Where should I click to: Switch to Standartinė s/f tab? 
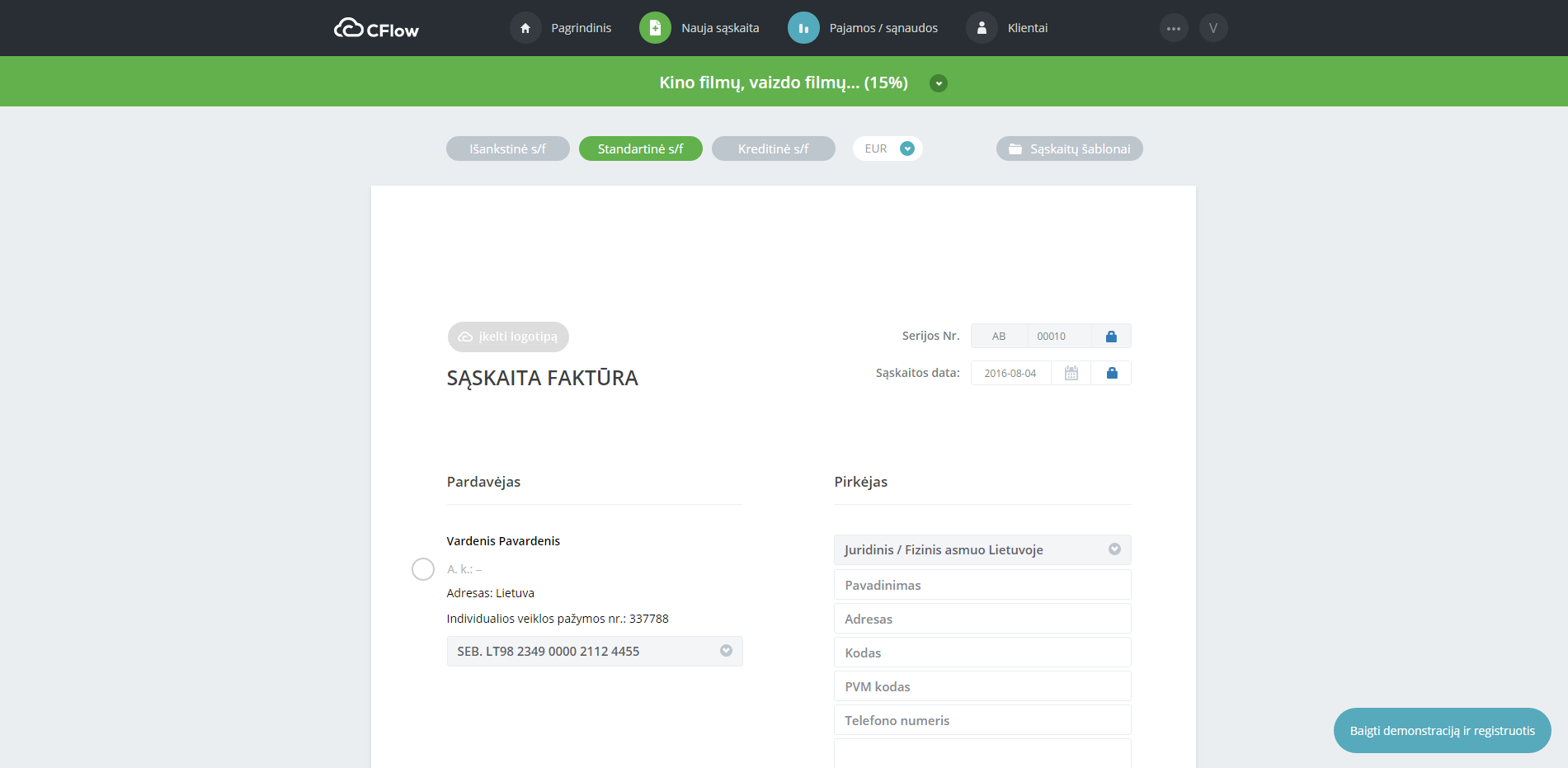[x=641, y=148]
